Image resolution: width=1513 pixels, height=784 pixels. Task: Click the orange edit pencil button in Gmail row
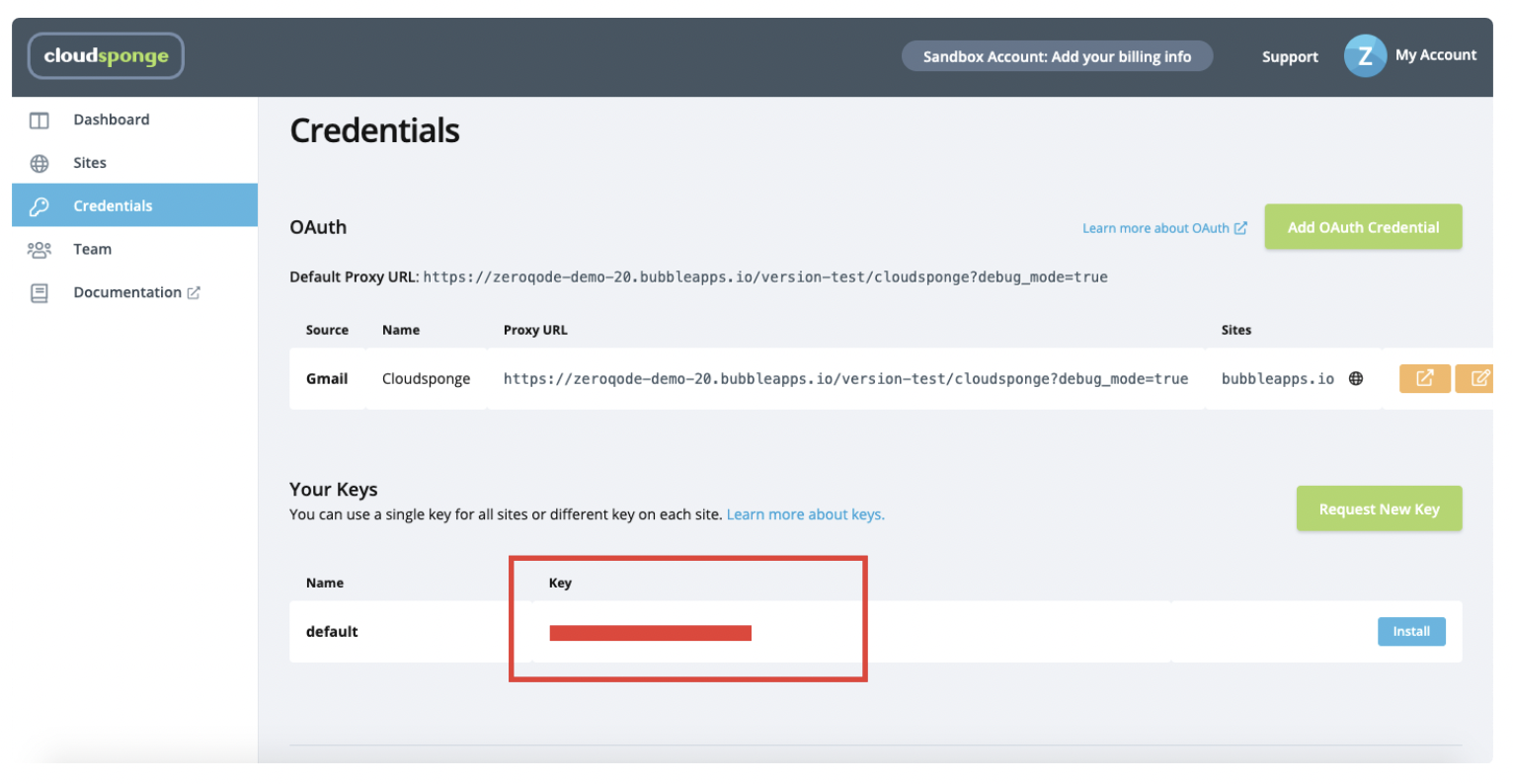[x=1478, y=378]
